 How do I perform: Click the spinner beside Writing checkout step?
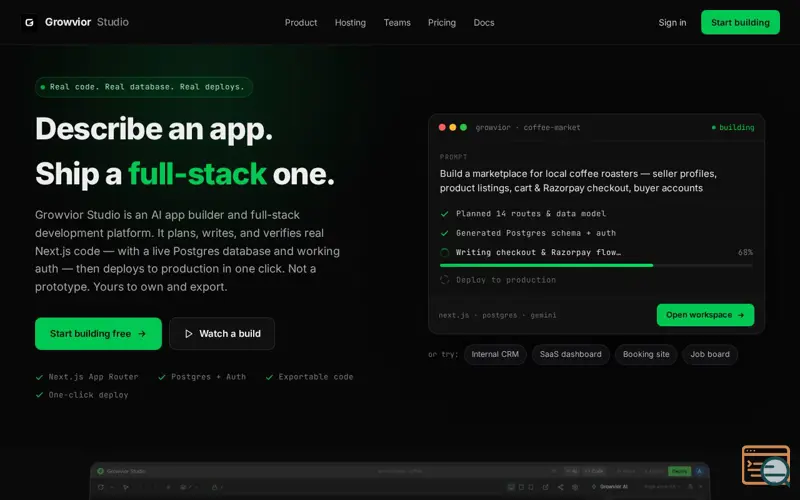point(444,253)
